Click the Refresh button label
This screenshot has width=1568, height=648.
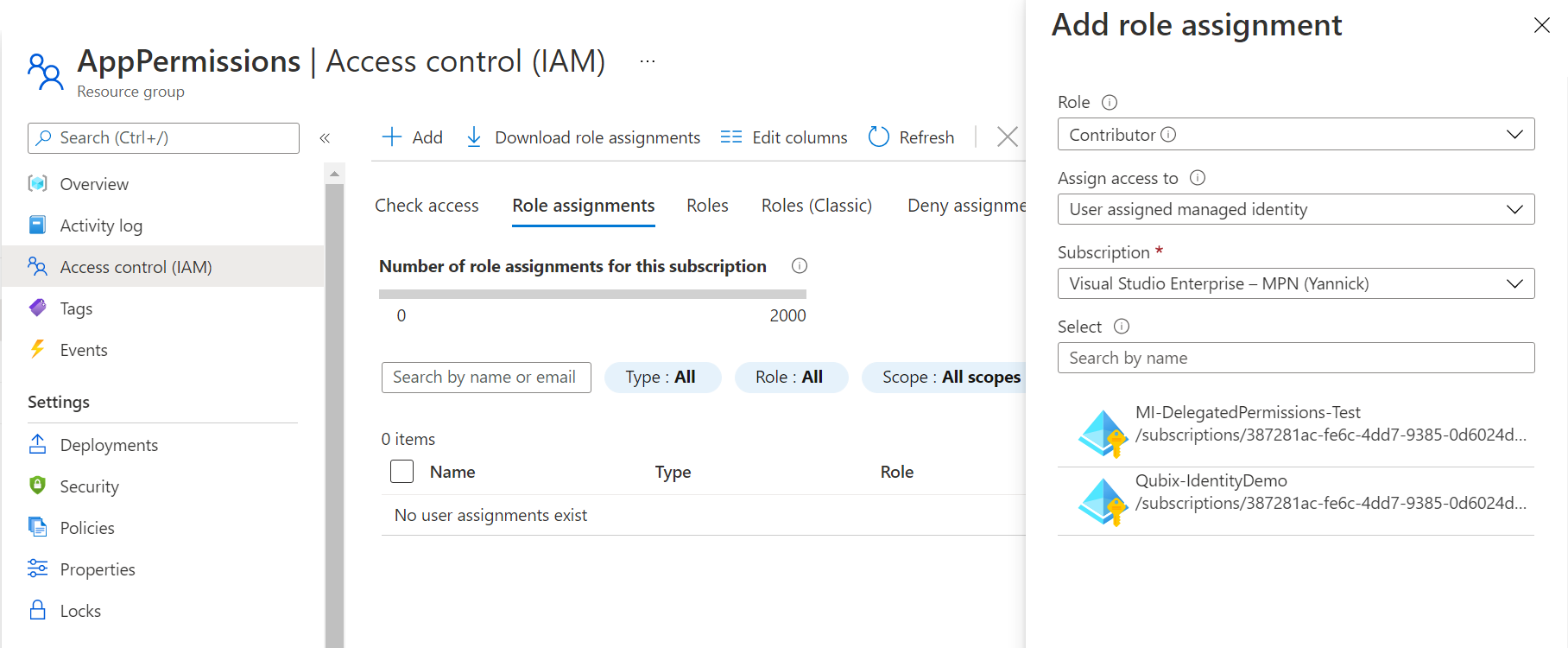(926, 137)
